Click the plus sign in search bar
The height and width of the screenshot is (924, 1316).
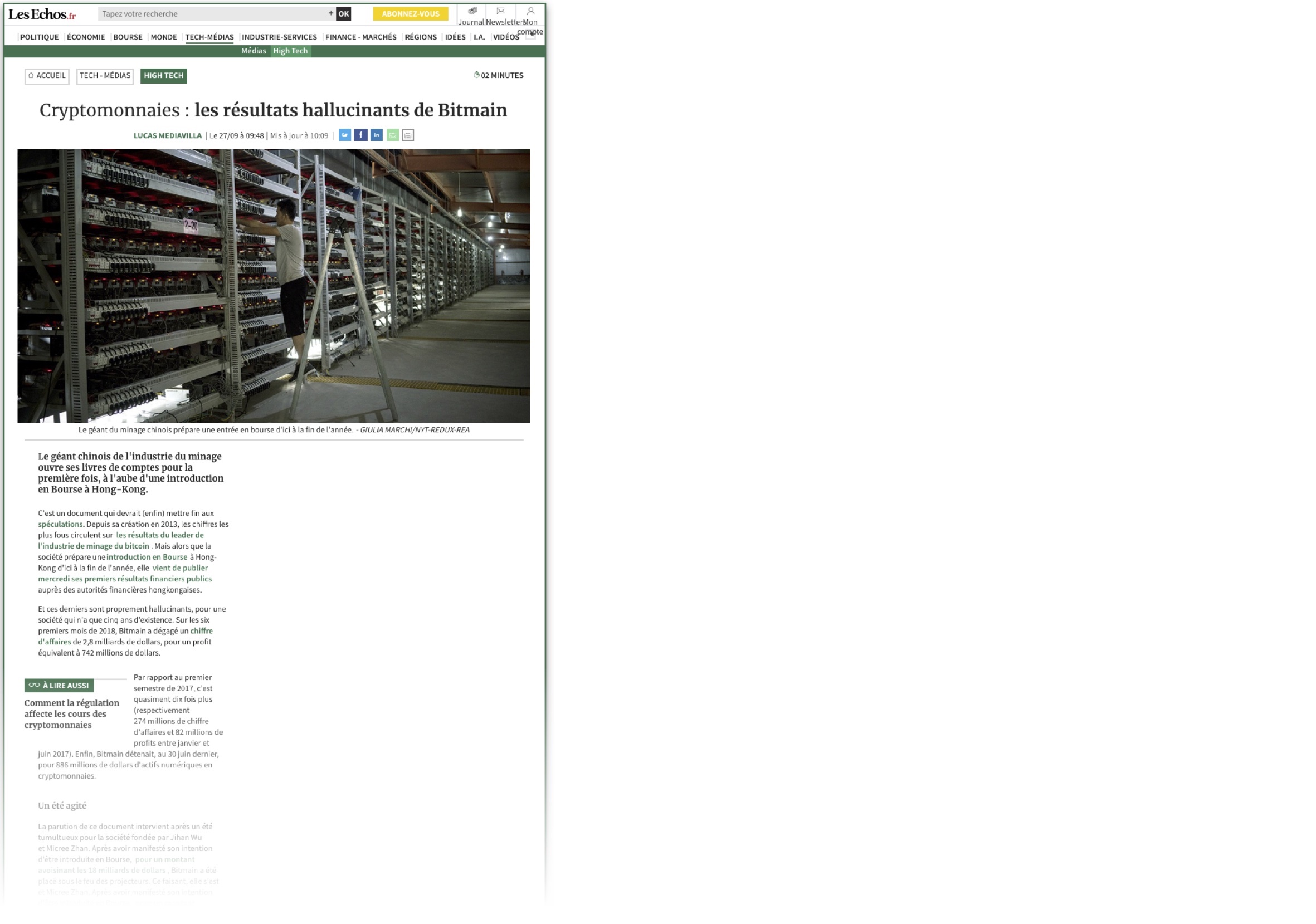[331, 13]
